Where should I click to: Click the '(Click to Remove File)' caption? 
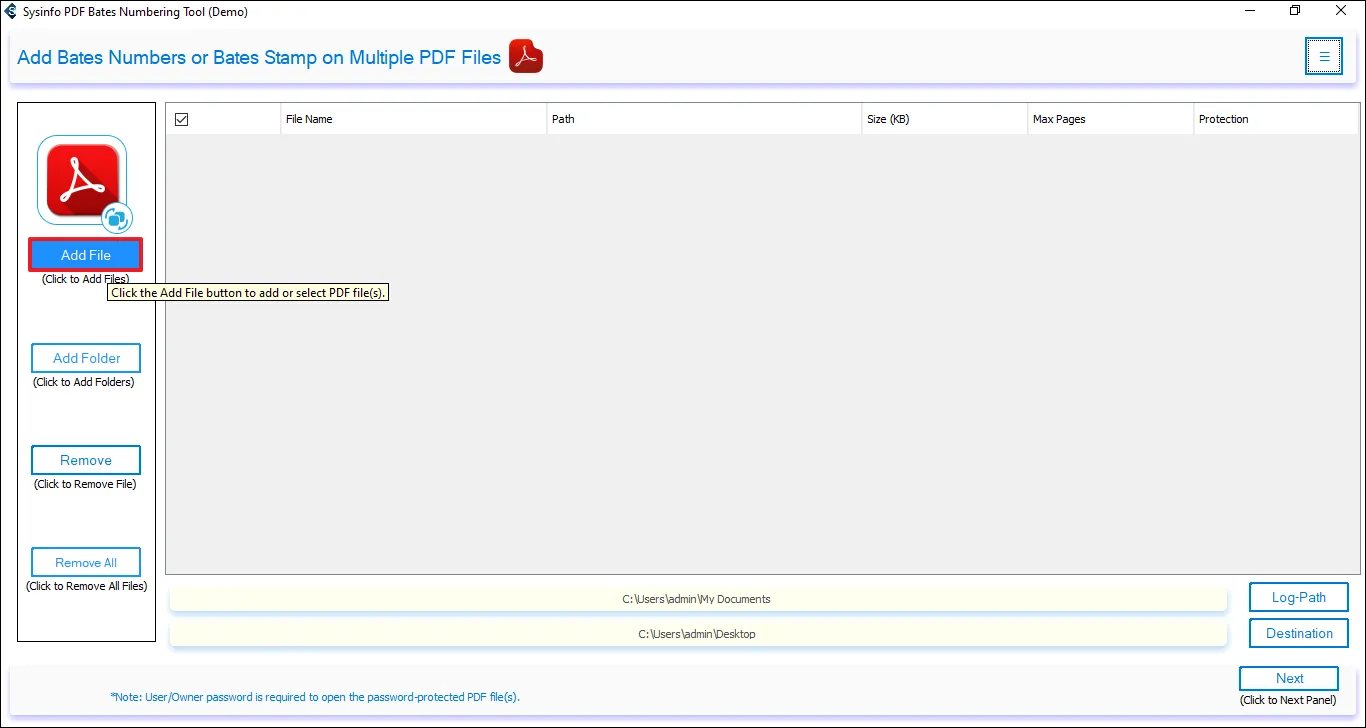tap(85, 484)
